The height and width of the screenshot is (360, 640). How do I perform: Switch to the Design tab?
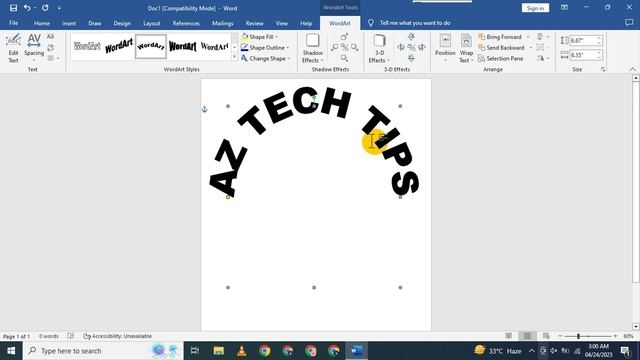[122, 23]
